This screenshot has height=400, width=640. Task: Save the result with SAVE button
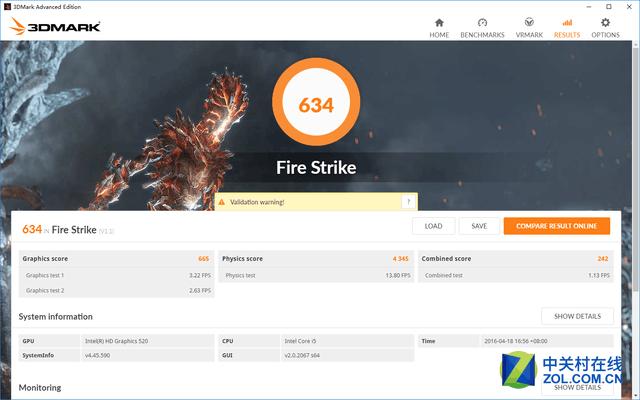pos(479,226)
